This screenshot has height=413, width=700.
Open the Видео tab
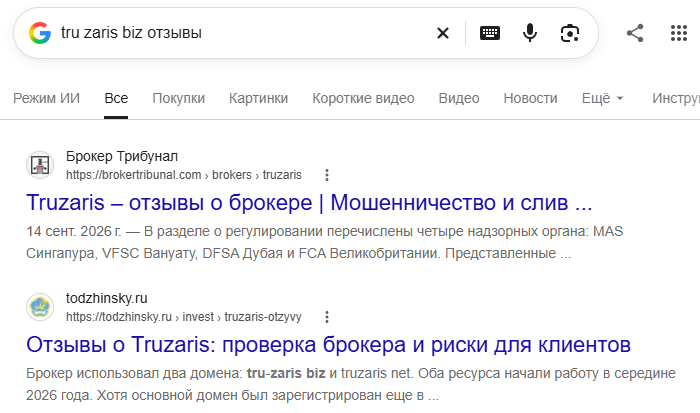pos(459,98)
